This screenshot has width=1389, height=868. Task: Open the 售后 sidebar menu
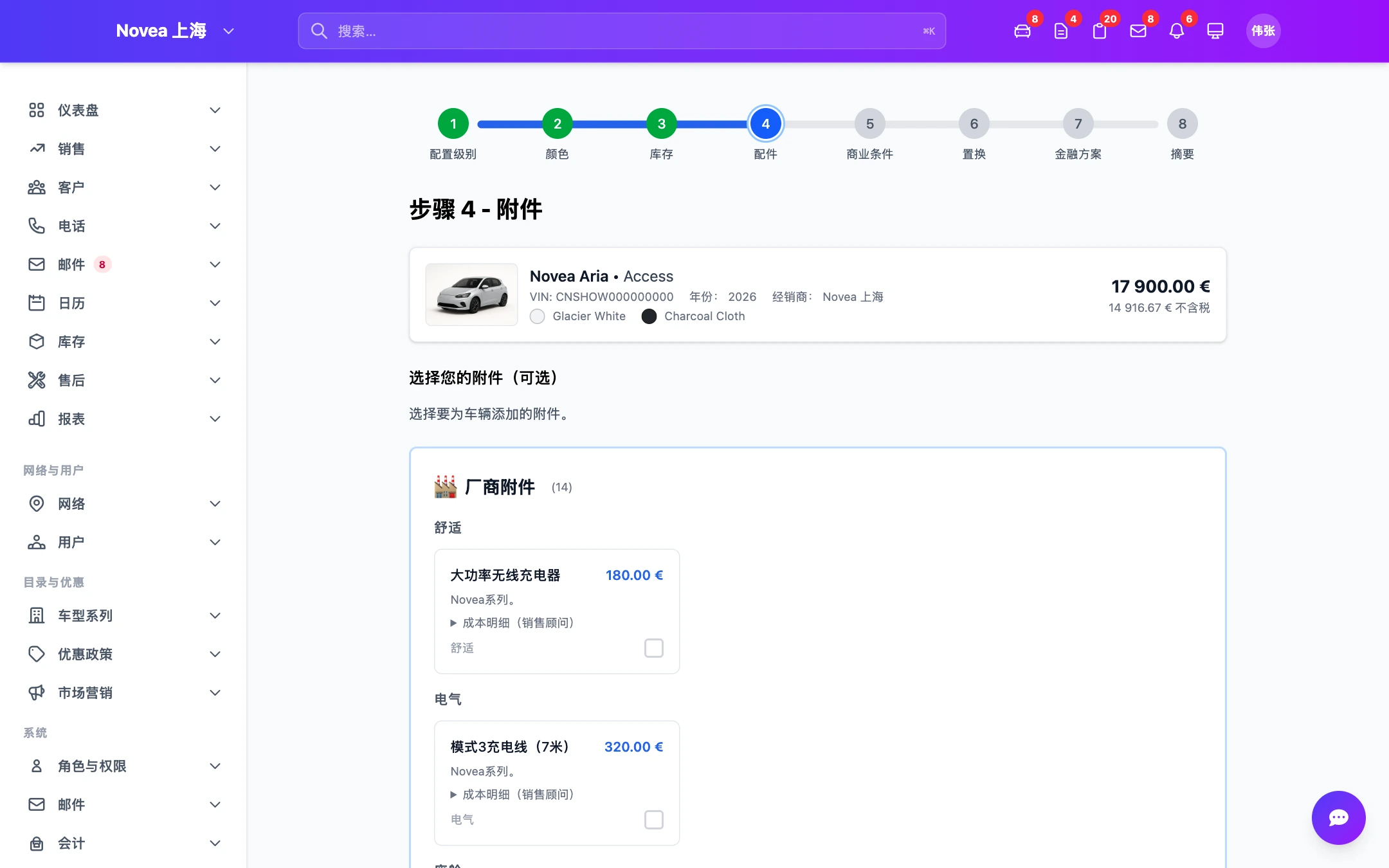(123, 380)
